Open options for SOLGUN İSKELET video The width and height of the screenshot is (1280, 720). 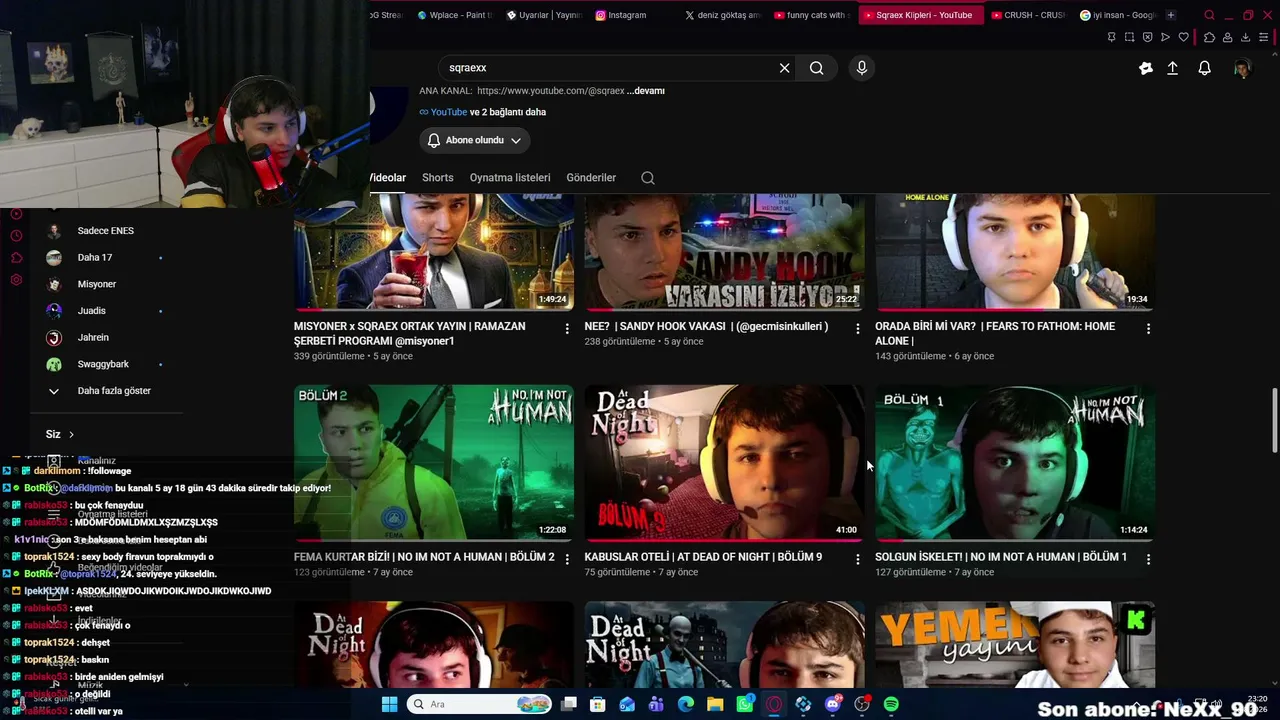pos(1148,559)
